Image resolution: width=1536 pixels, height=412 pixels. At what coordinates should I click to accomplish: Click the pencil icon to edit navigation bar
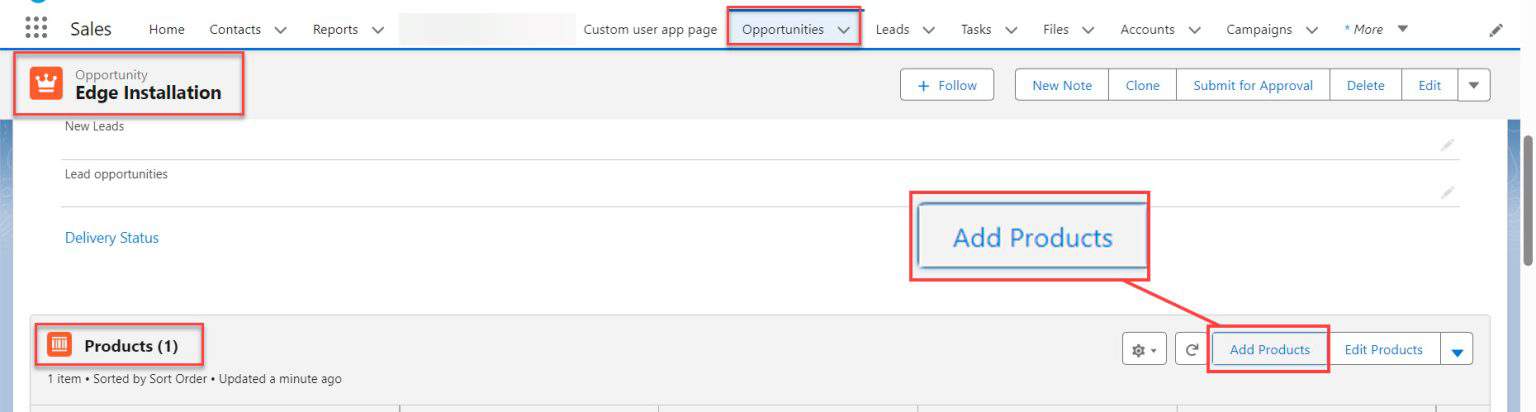1496,30
